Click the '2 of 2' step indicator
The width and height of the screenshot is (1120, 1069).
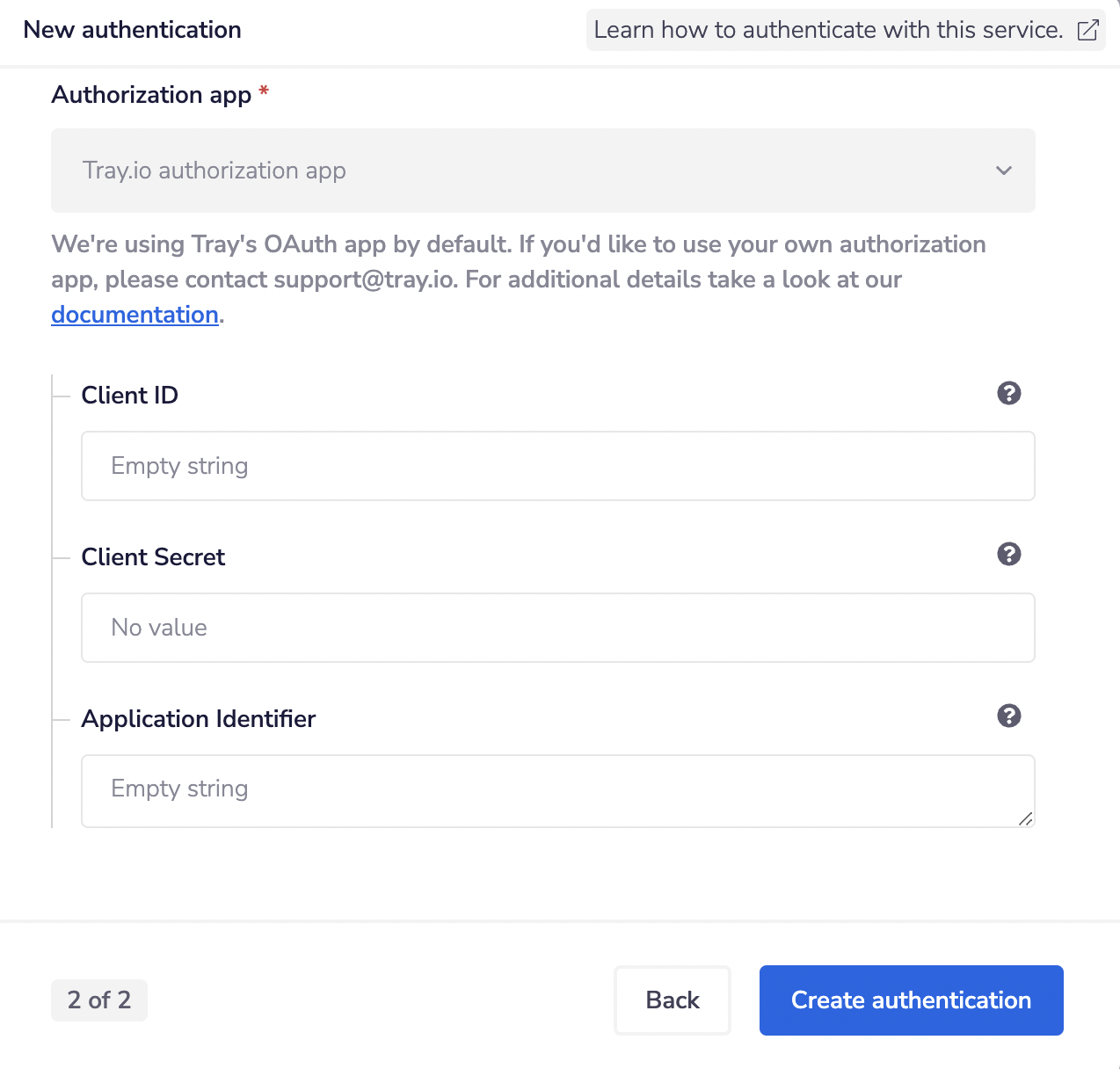pos(98,1000)
